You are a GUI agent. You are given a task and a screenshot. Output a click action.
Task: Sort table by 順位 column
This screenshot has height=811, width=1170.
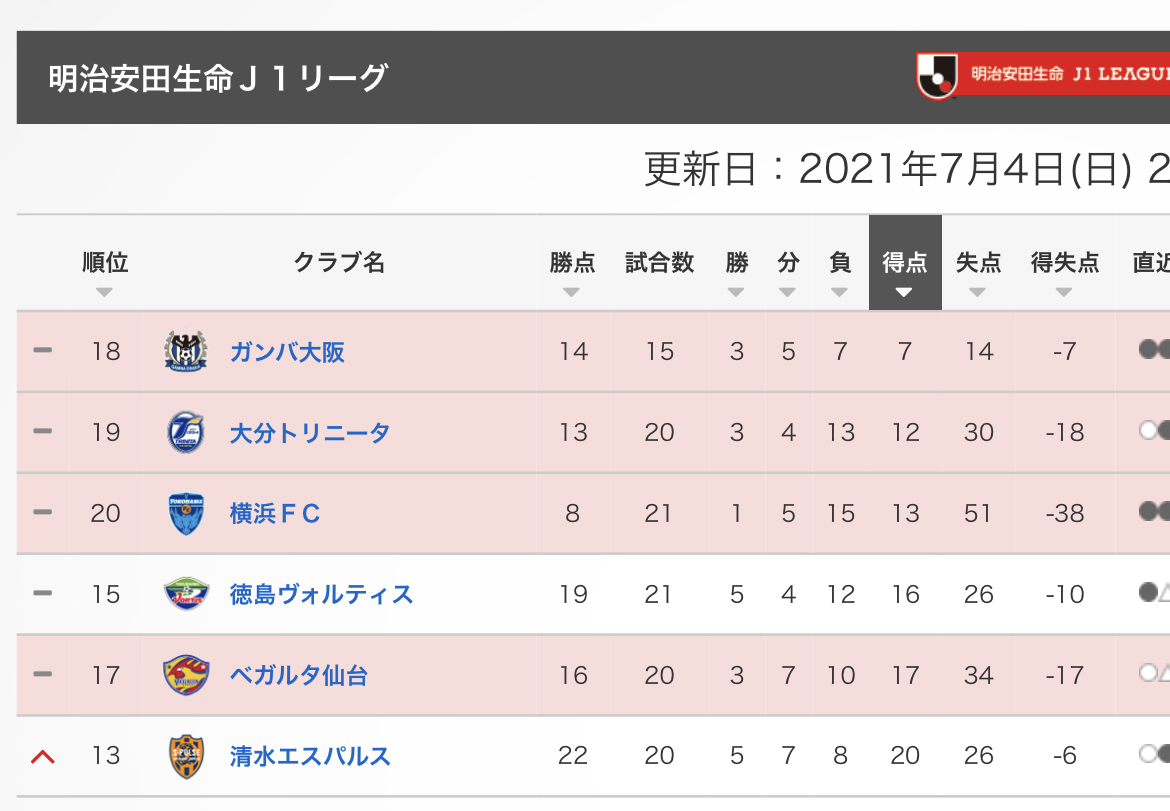point(105,274)
